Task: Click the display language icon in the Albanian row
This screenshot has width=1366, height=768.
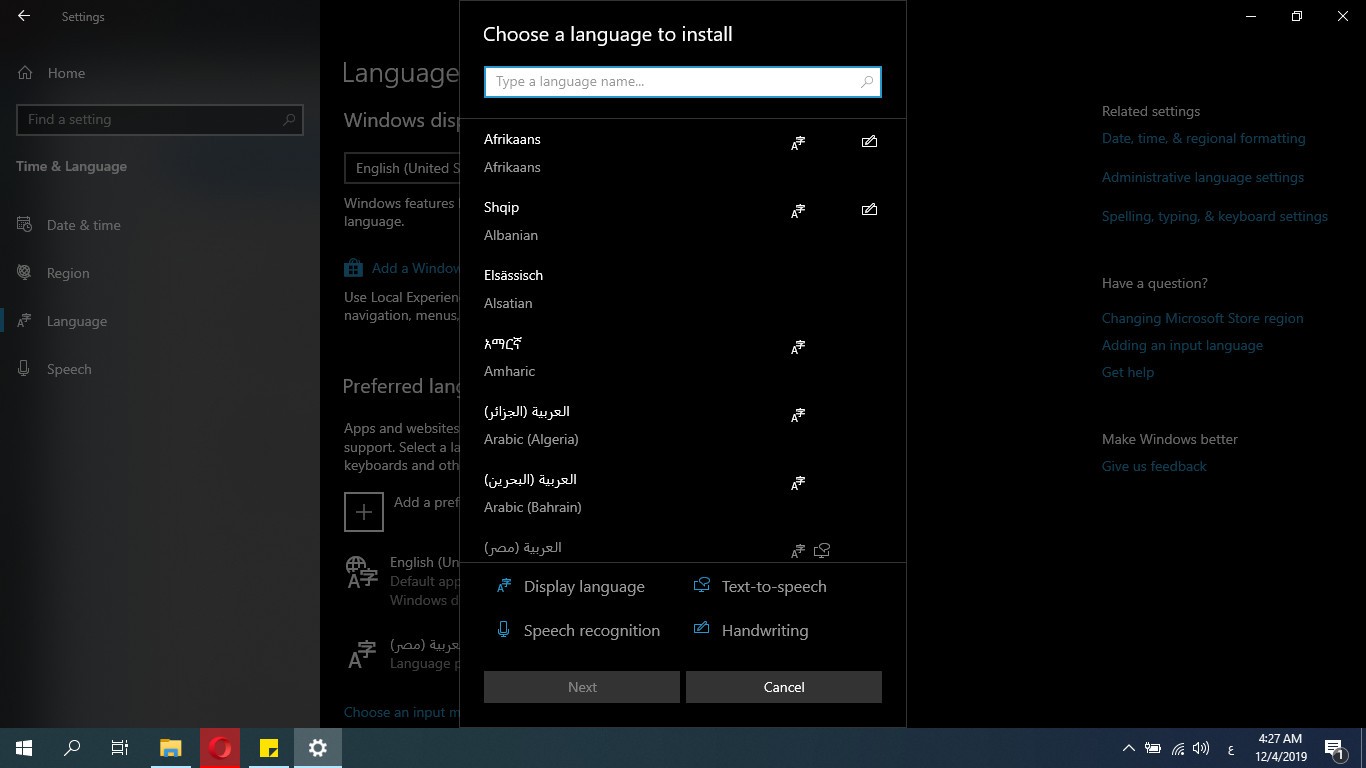Action: tap(798, 211)
